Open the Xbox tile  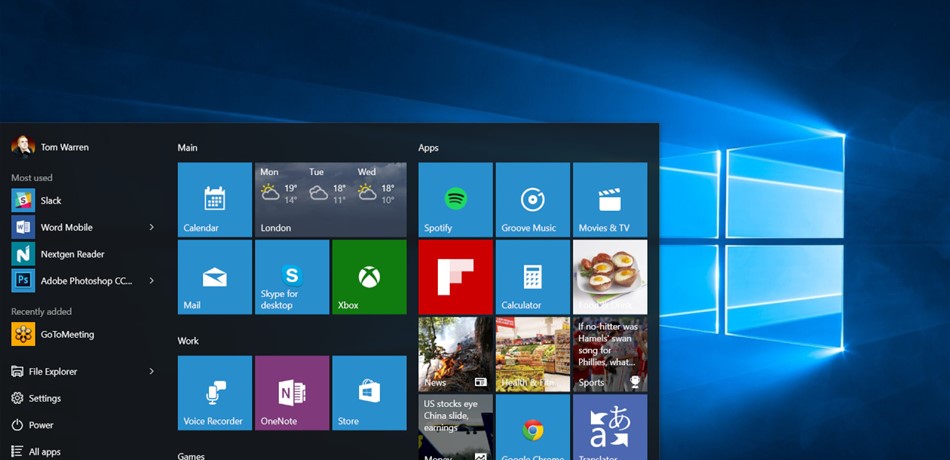click(x=369, y=277)
